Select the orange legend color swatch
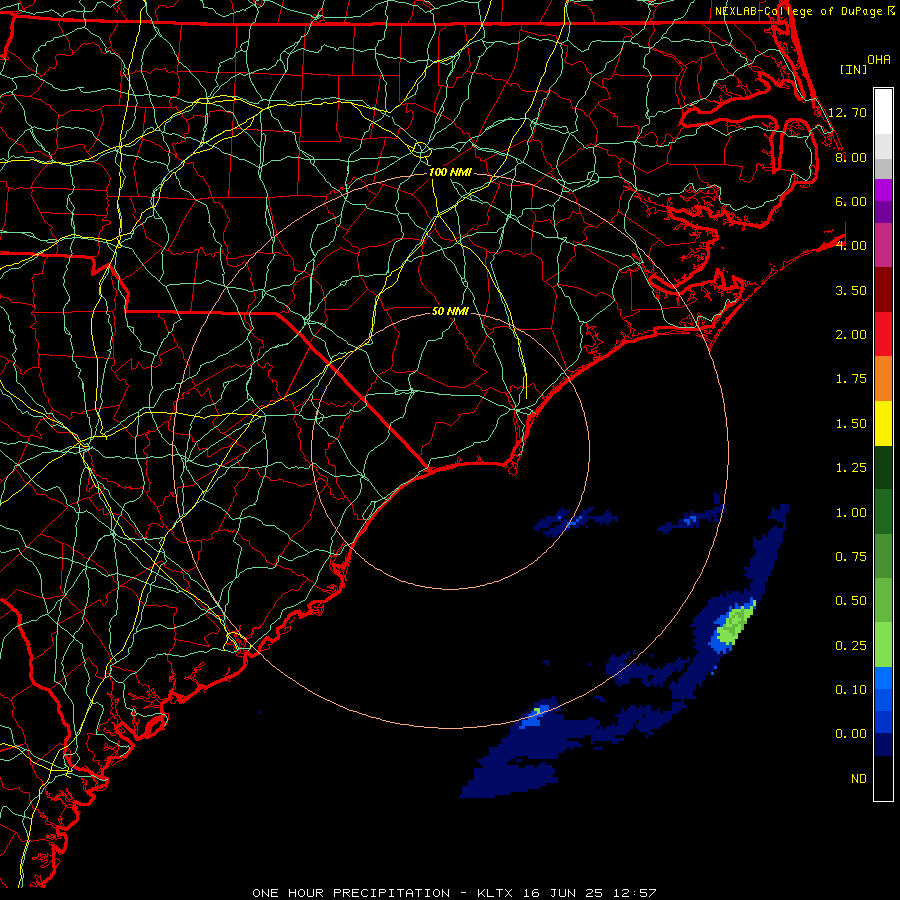This screenshot has width=900, height=900. pos(883,378)
